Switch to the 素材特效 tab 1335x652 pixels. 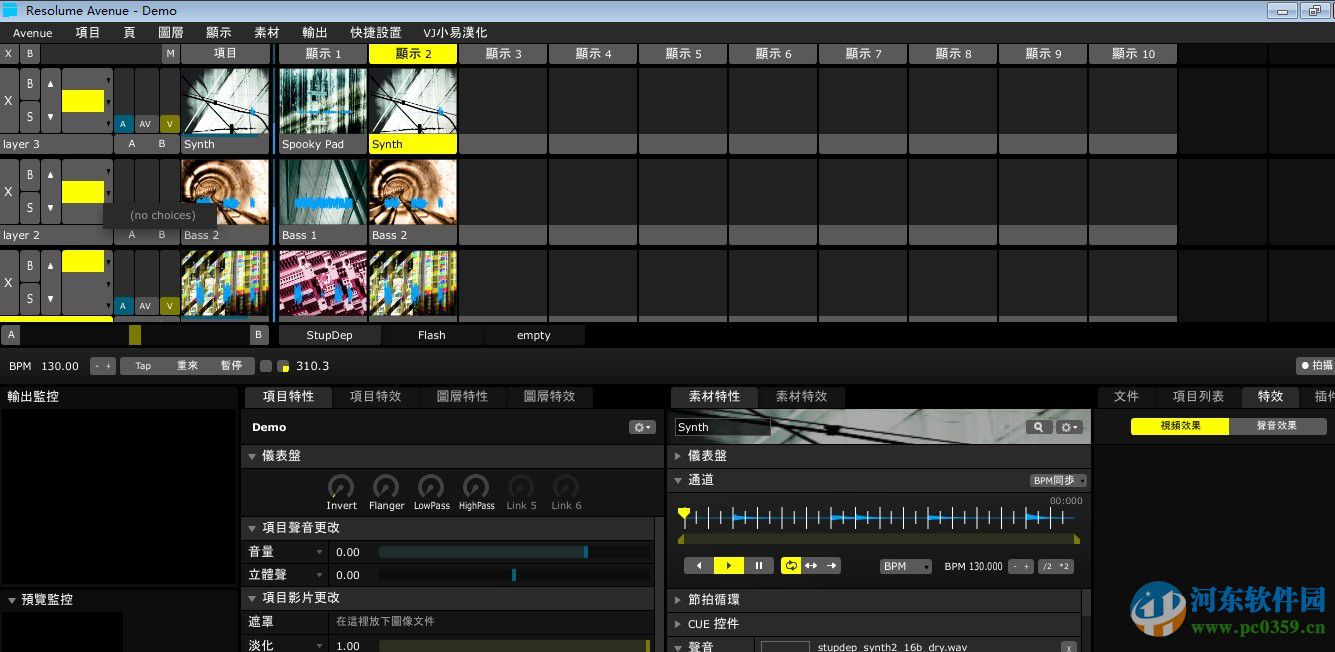tap(802, 396)
